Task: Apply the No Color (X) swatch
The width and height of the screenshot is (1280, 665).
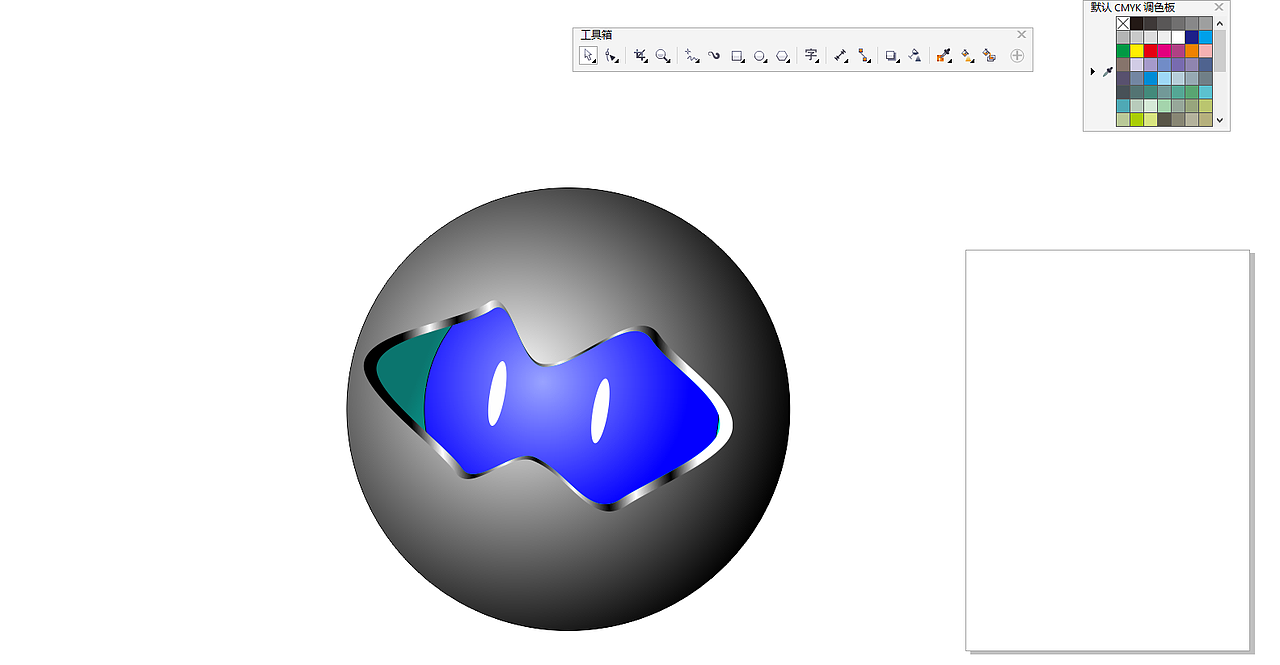Action: [1123, 23]
